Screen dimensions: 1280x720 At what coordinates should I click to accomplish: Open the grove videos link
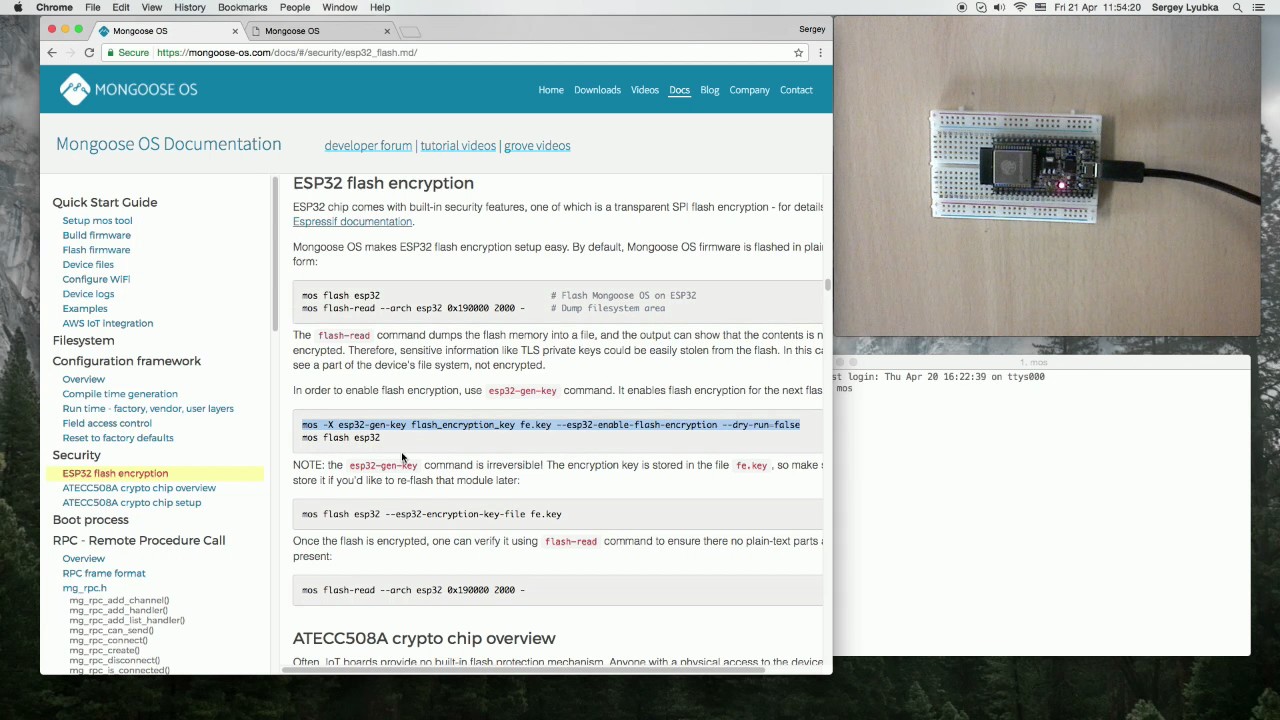point(537,146)
